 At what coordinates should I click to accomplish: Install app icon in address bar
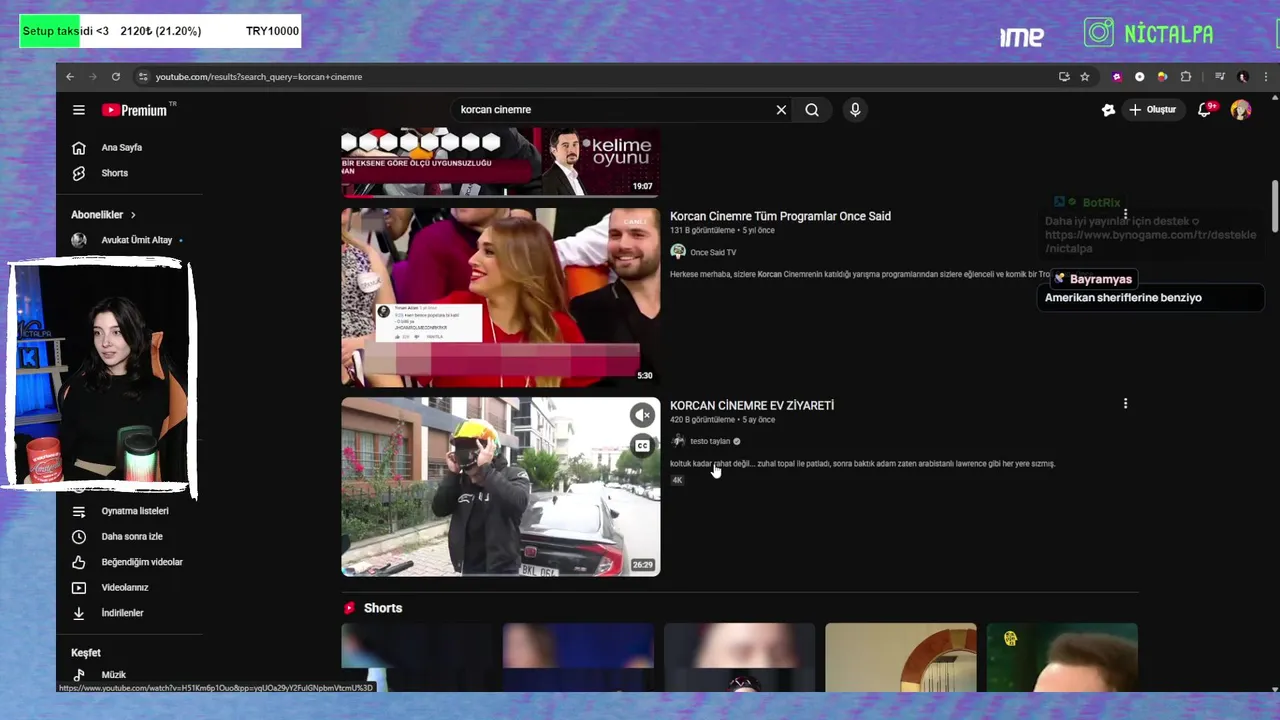pos(1064,77)
